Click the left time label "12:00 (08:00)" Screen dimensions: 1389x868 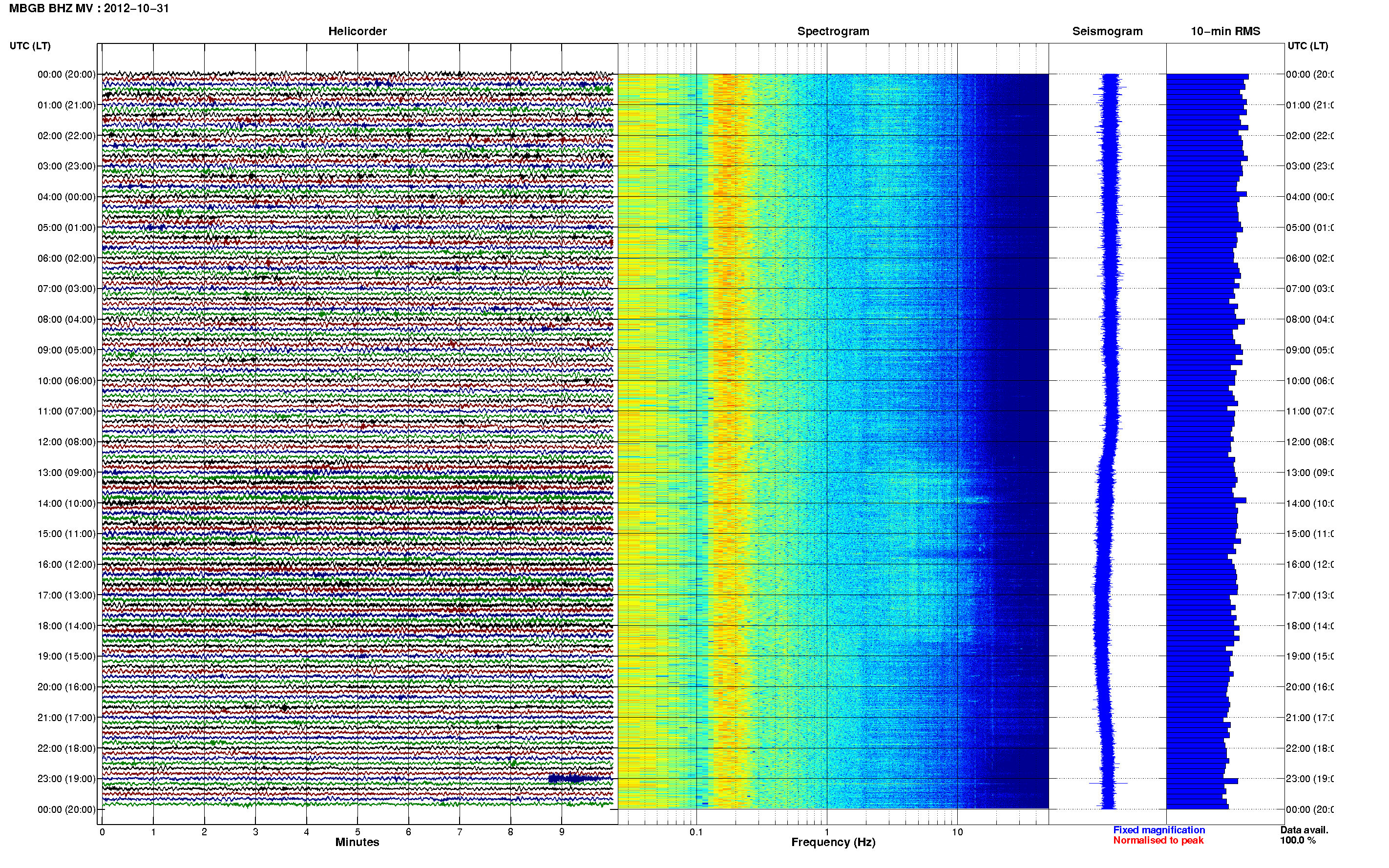click(x=66, y=441)
